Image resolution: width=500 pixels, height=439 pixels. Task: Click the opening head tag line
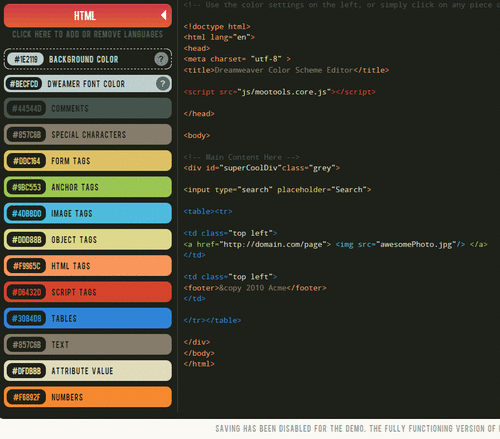pos(197,48)
